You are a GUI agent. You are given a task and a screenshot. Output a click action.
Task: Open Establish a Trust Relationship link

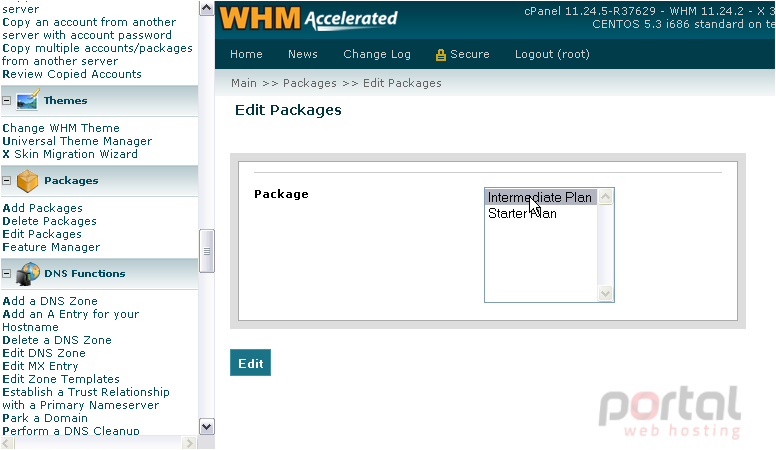pos(86,399)
